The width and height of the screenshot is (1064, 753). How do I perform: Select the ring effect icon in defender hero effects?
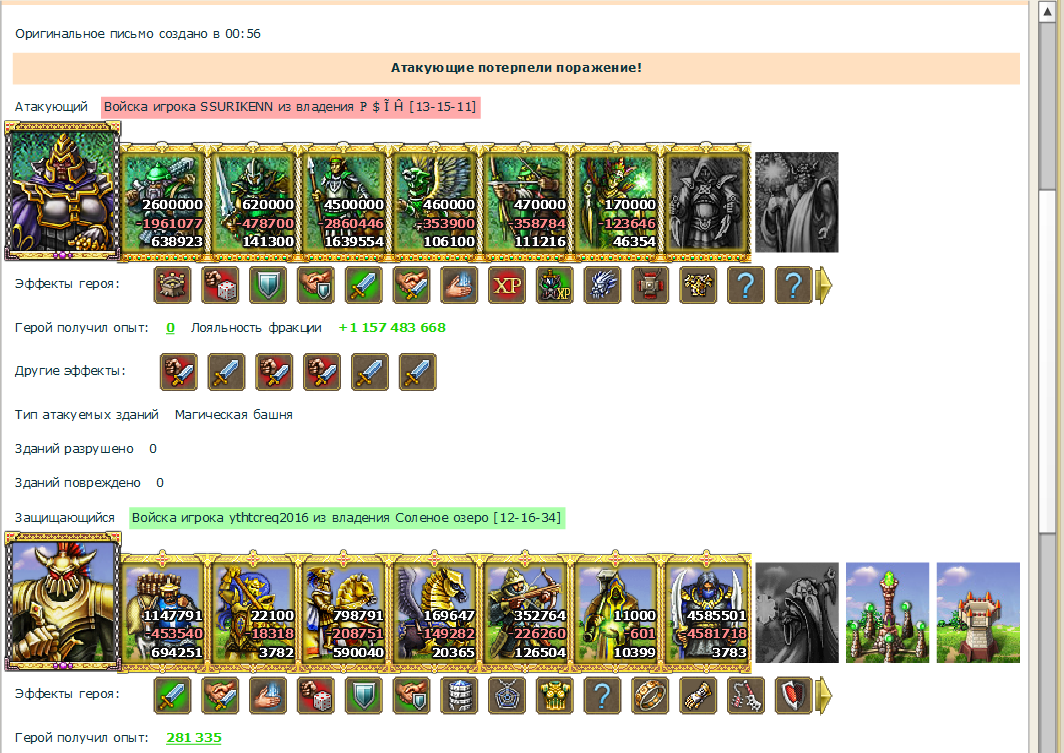(650, 695)
